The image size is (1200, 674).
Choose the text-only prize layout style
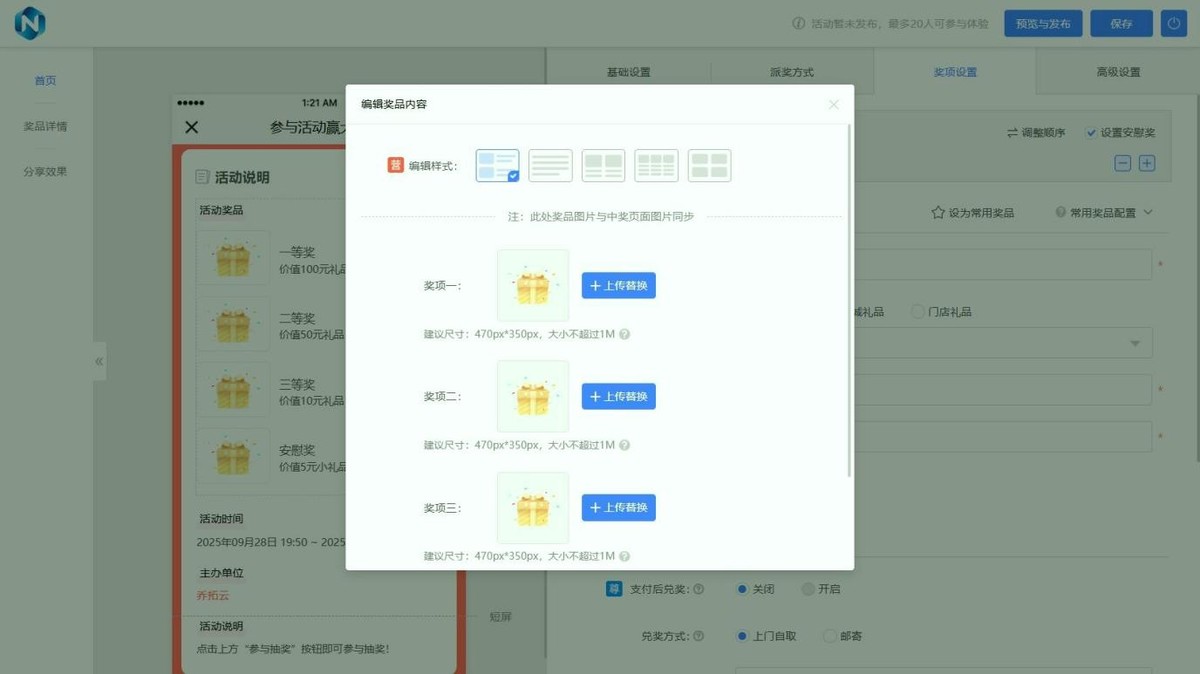[x=550, y=165]
